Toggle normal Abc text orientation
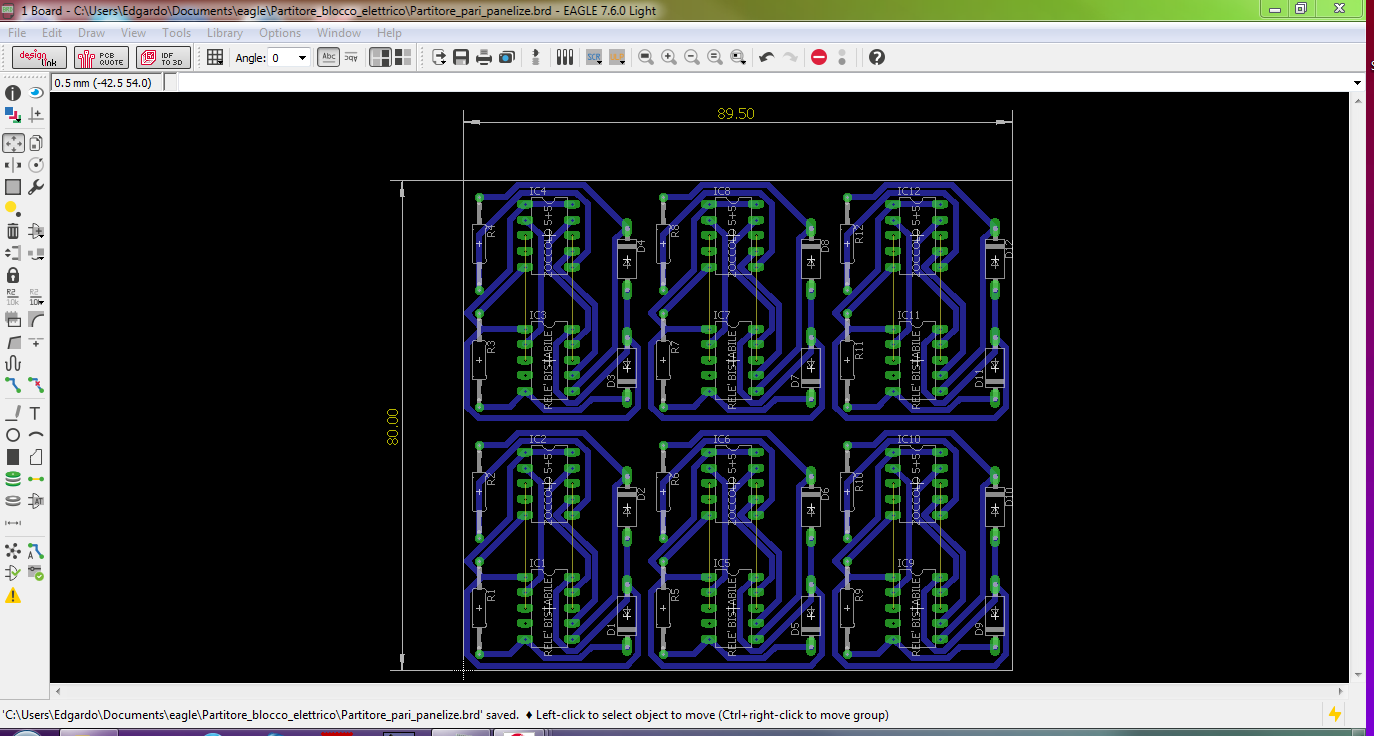 point(328,57)
